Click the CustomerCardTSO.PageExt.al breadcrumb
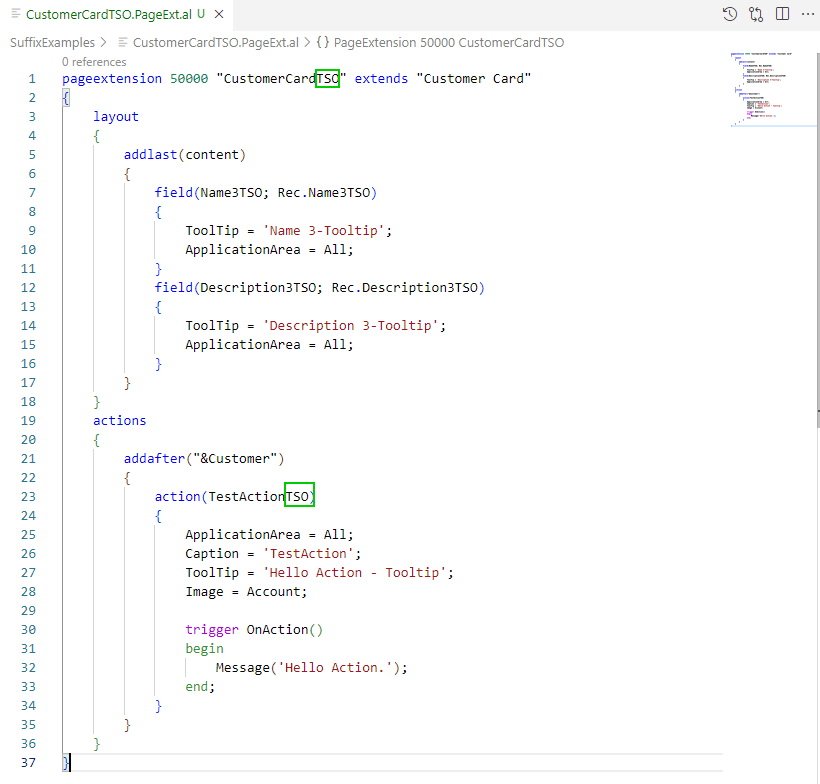 click(215, 42)
